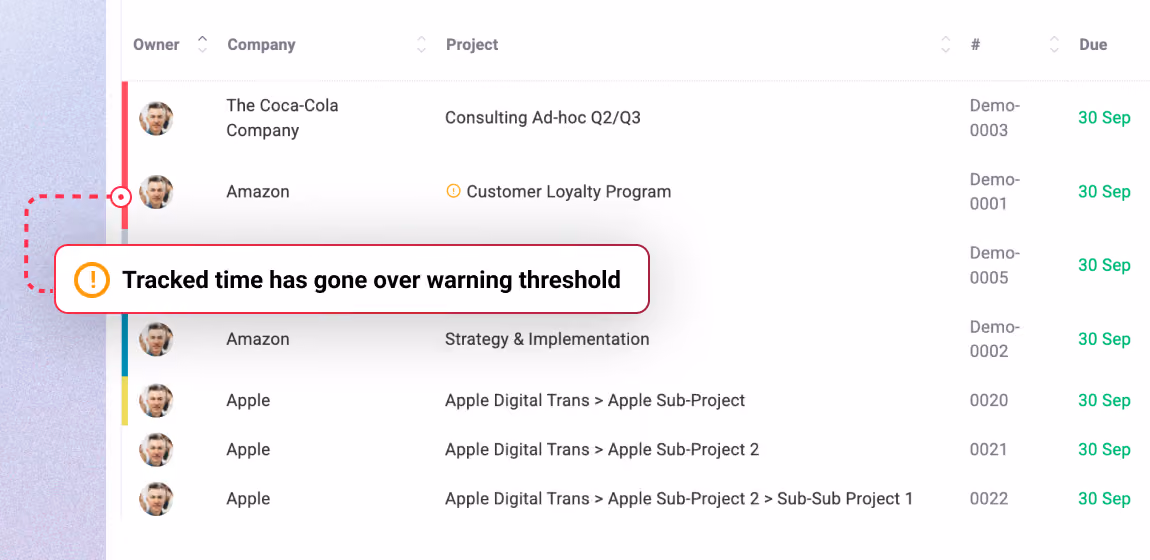Screen dimensions: 1150x560
Task: Sort by number using # column arrows
Action: (x=1054, y=44)
